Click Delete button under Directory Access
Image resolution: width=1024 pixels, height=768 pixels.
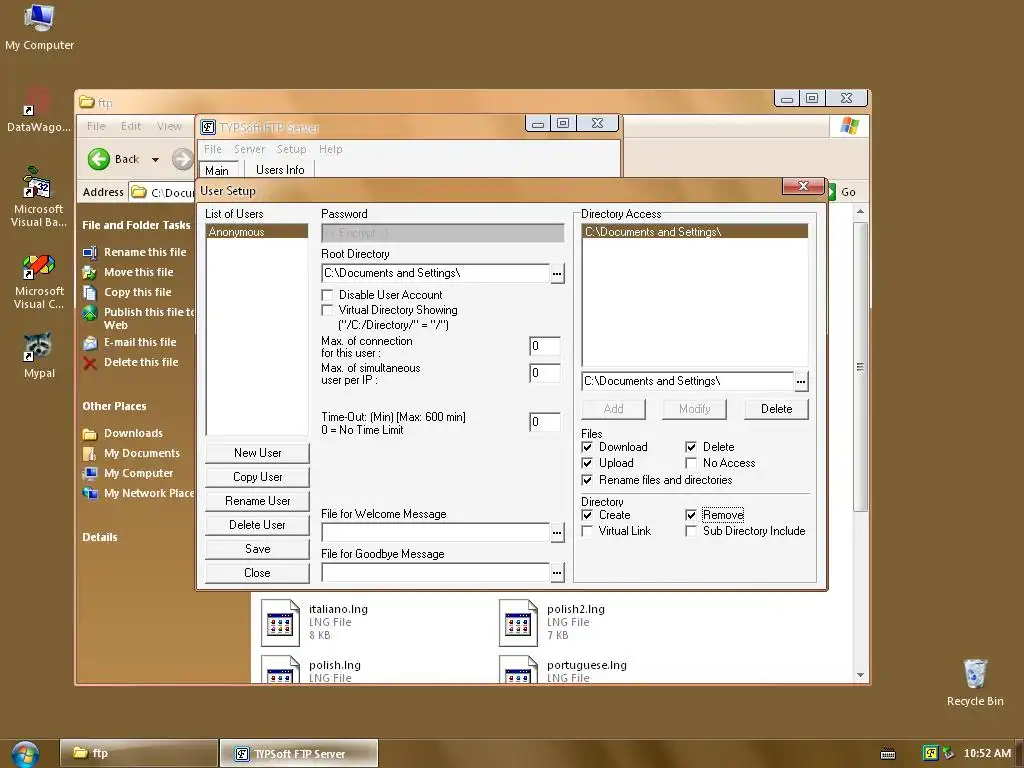(776, 409)
